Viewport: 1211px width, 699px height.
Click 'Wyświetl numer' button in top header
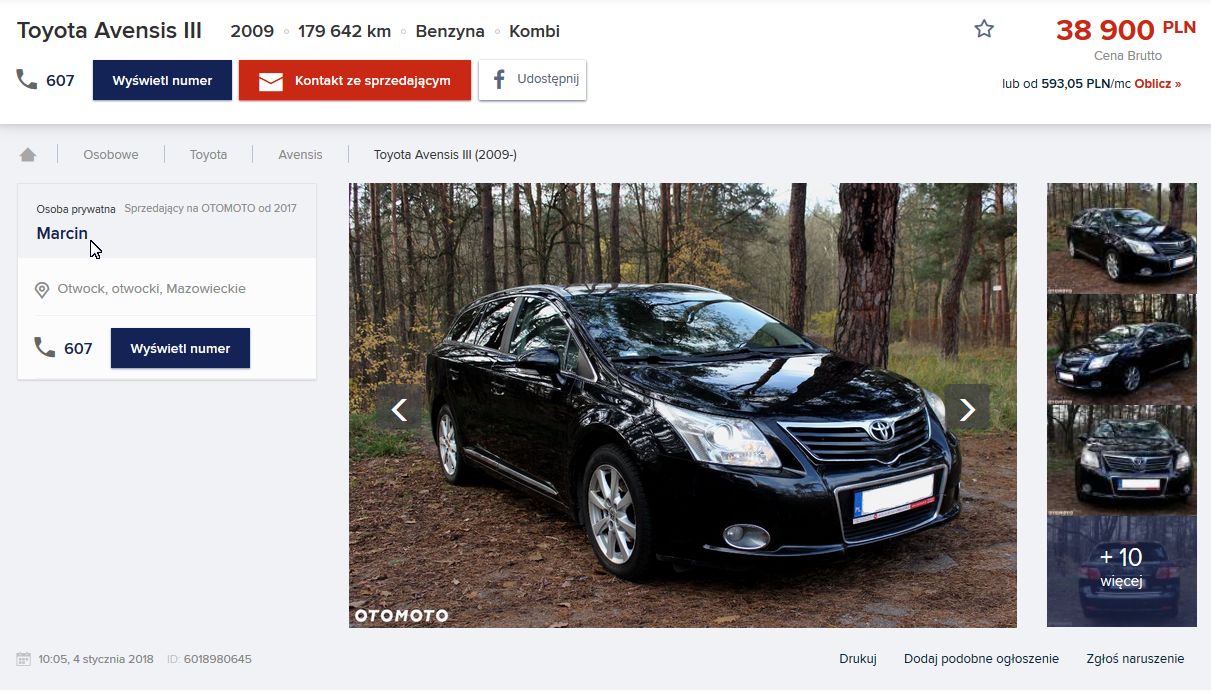pyautogui.click(x=162, y=80)
